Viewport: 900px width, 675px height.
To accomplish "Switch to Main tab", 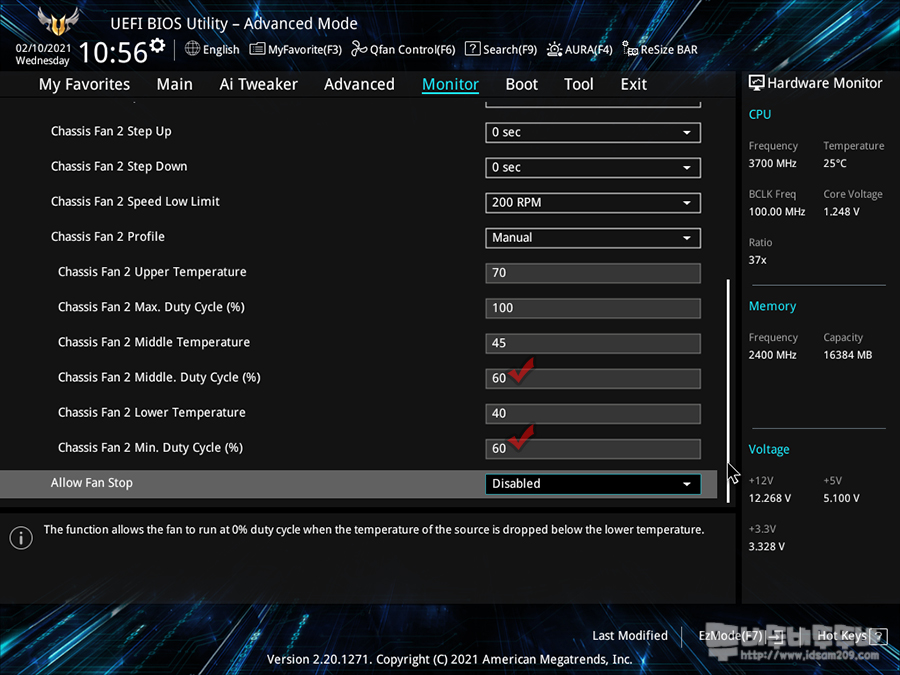I will coord(174,84).
